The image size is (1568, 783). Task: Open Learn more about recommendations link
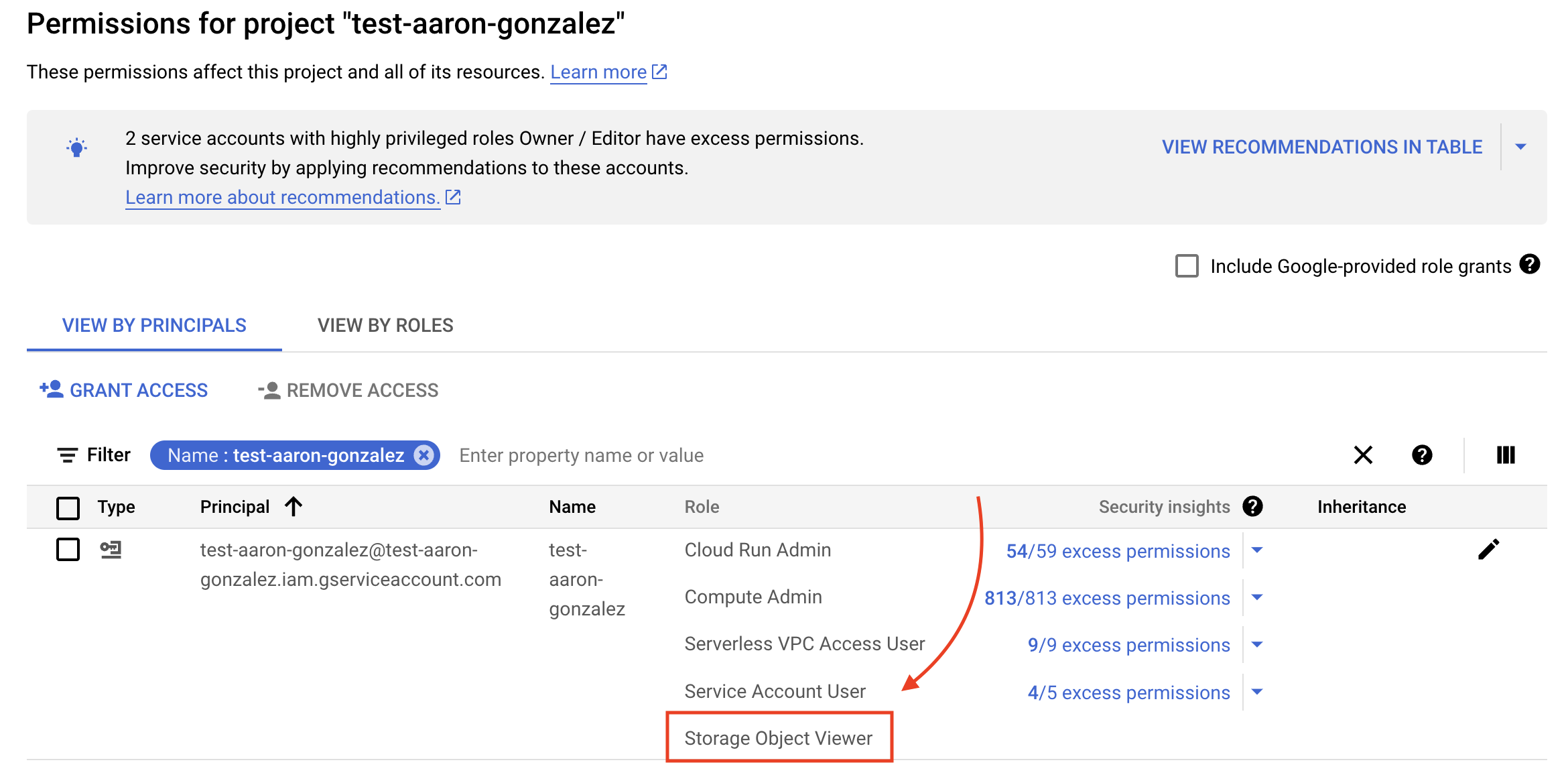283,198
